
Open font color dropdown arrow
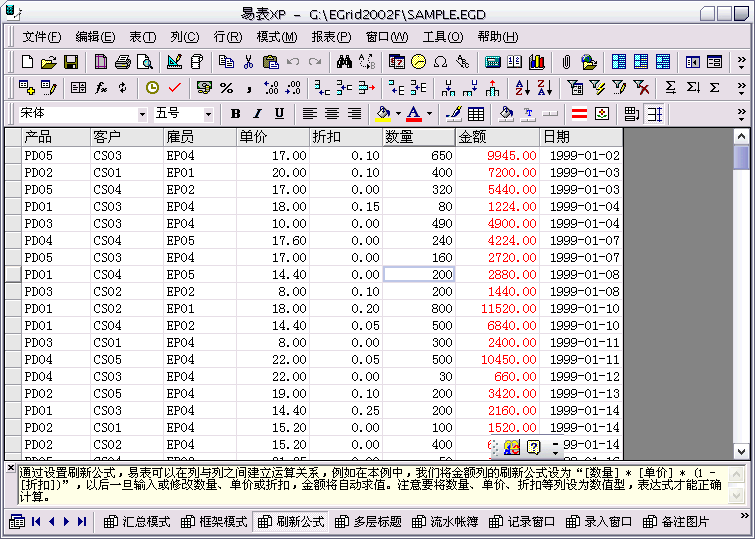[x=429, y=114]
